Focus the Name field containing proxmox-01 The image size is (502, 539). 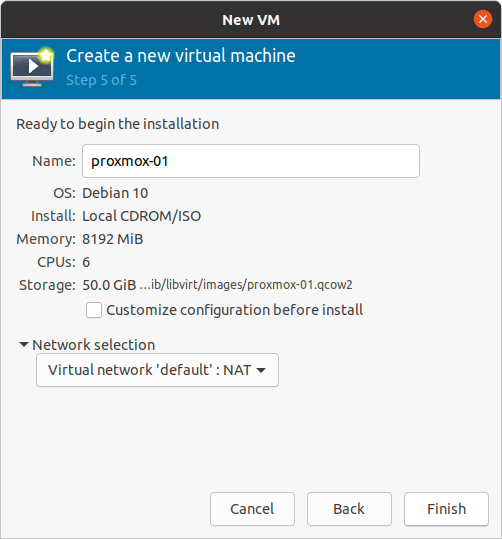coord(251,161)
